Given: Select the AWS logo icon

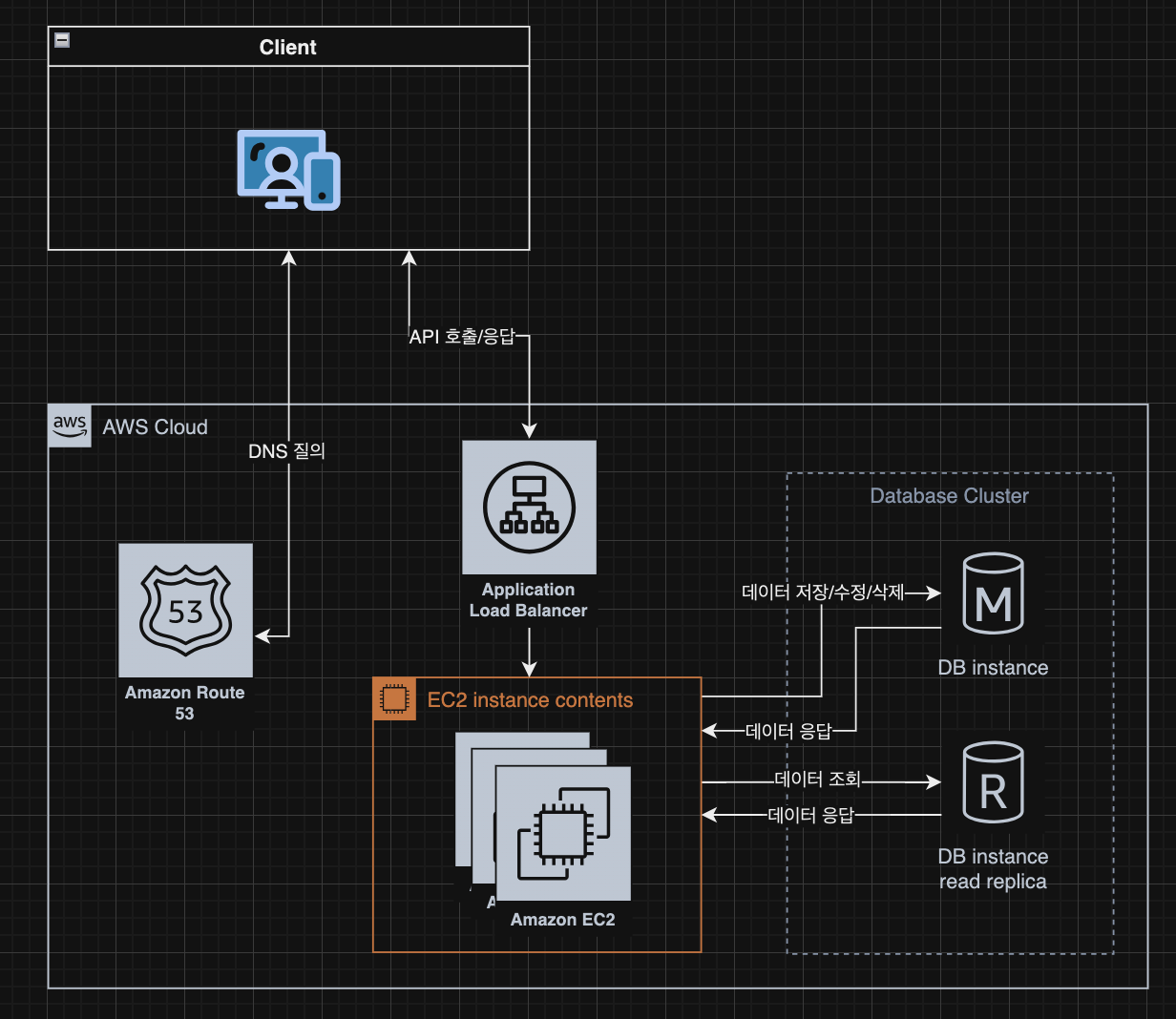Looking at the screenshot, I should [x=70, y=426].
